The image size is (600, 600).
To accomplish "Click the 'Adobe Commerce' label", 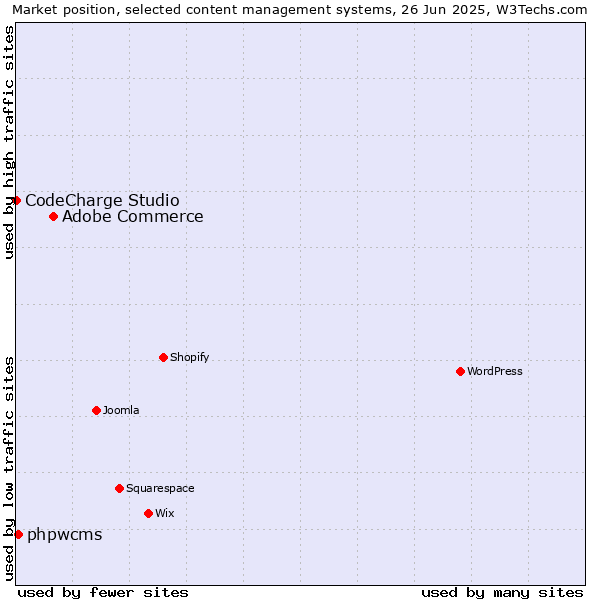I will (133, 217).
